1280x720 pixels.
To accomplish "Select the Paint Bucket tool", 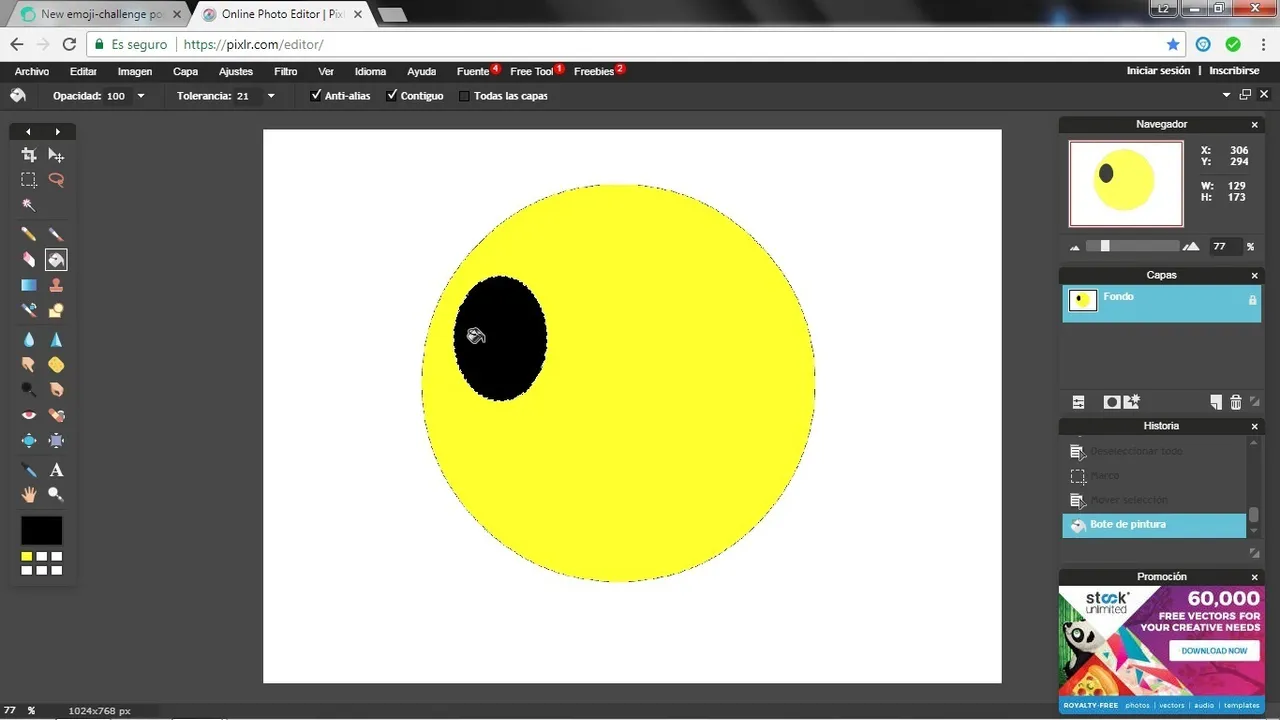I will pos(56,260).
